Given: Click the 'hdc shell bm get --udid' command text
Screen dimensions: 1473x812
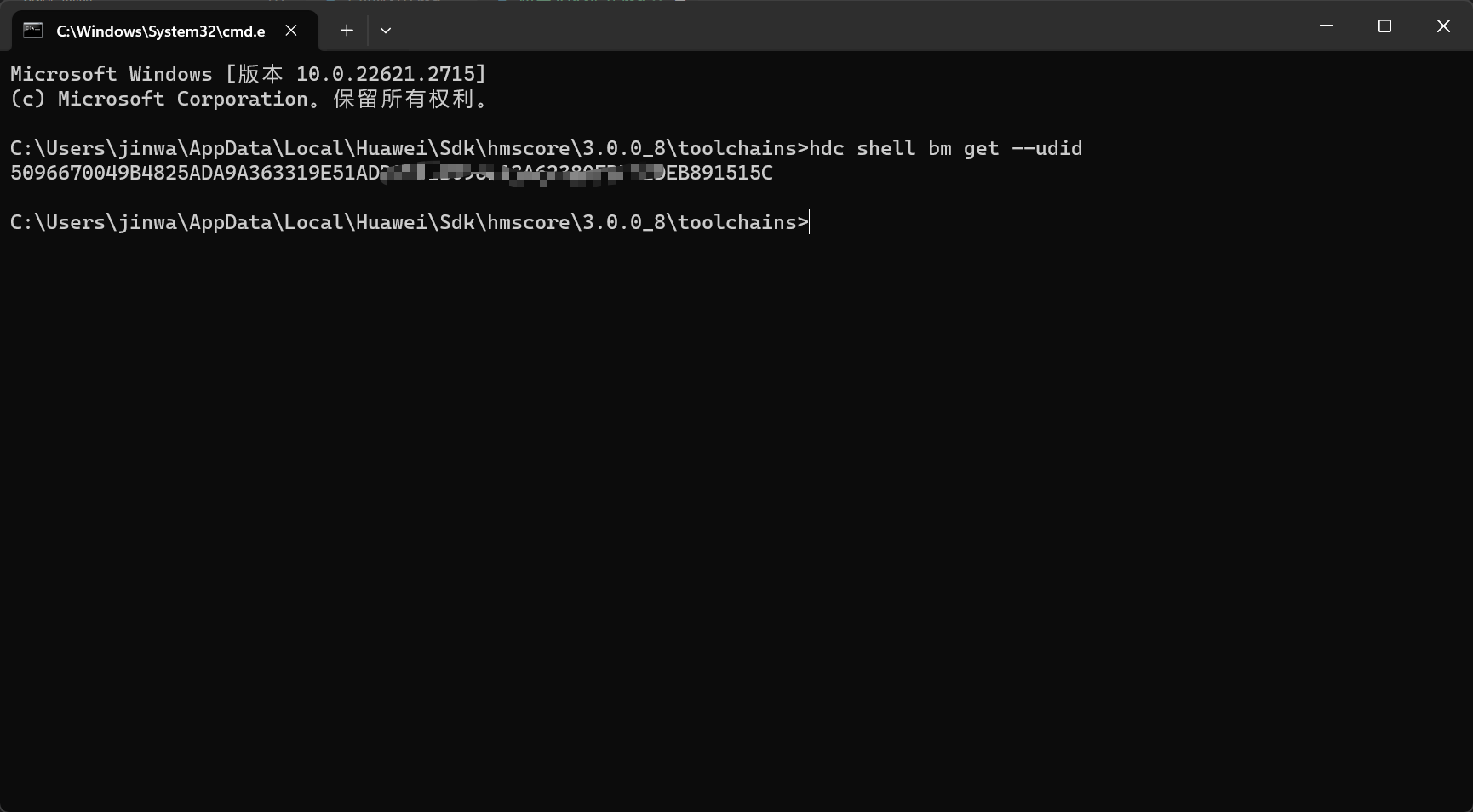Looking at the screenshot, I should [946, 148].
